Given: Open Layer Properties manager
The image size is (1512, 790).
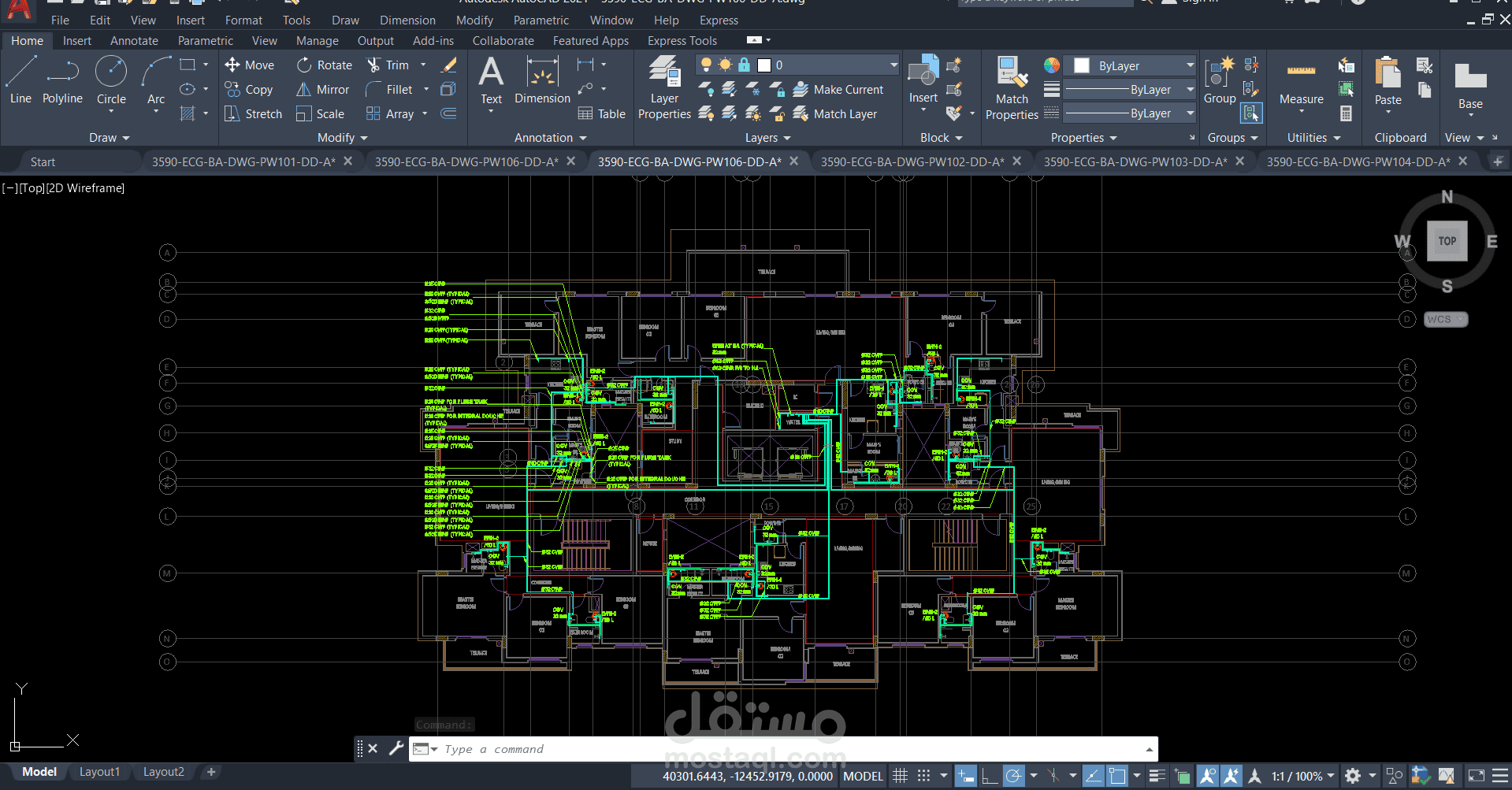Looking at the screenshot, I should 664,88.
